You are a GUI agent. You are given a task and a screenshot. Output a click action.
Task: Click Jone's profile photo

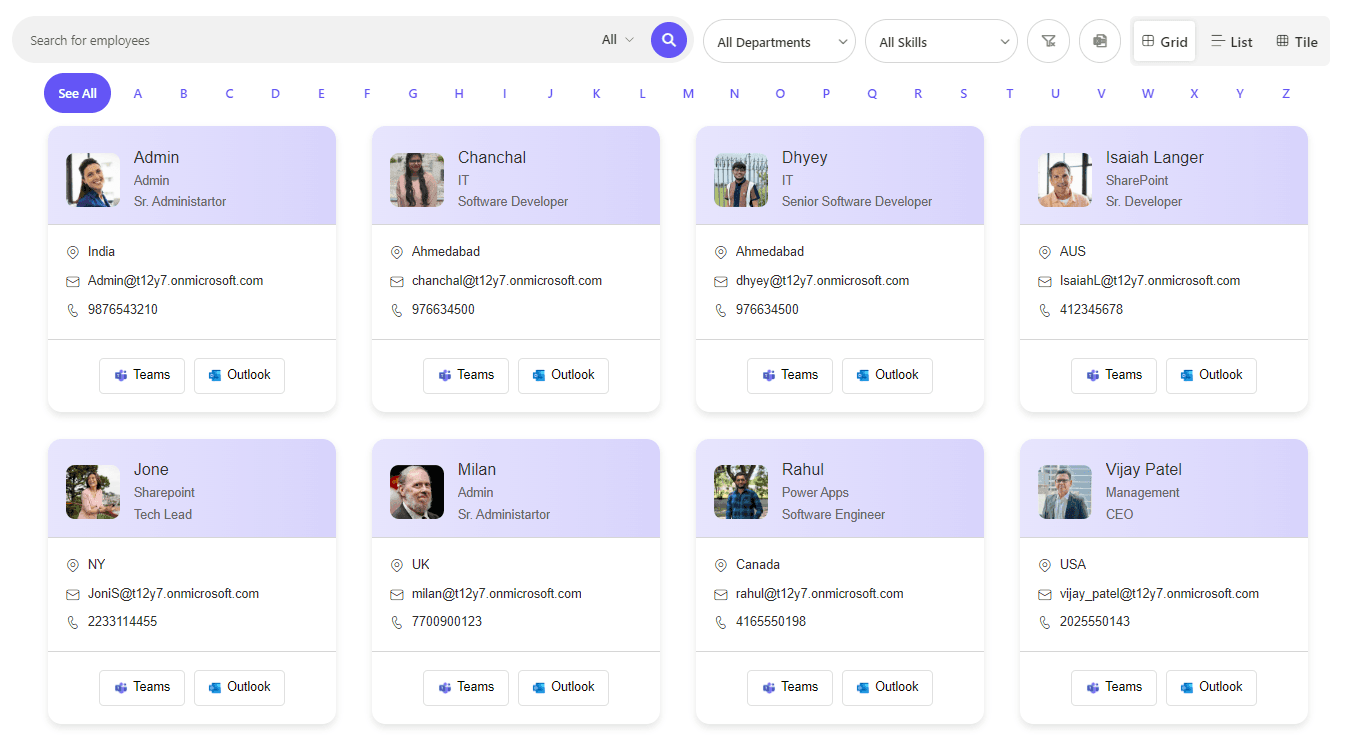coord(93,492)
